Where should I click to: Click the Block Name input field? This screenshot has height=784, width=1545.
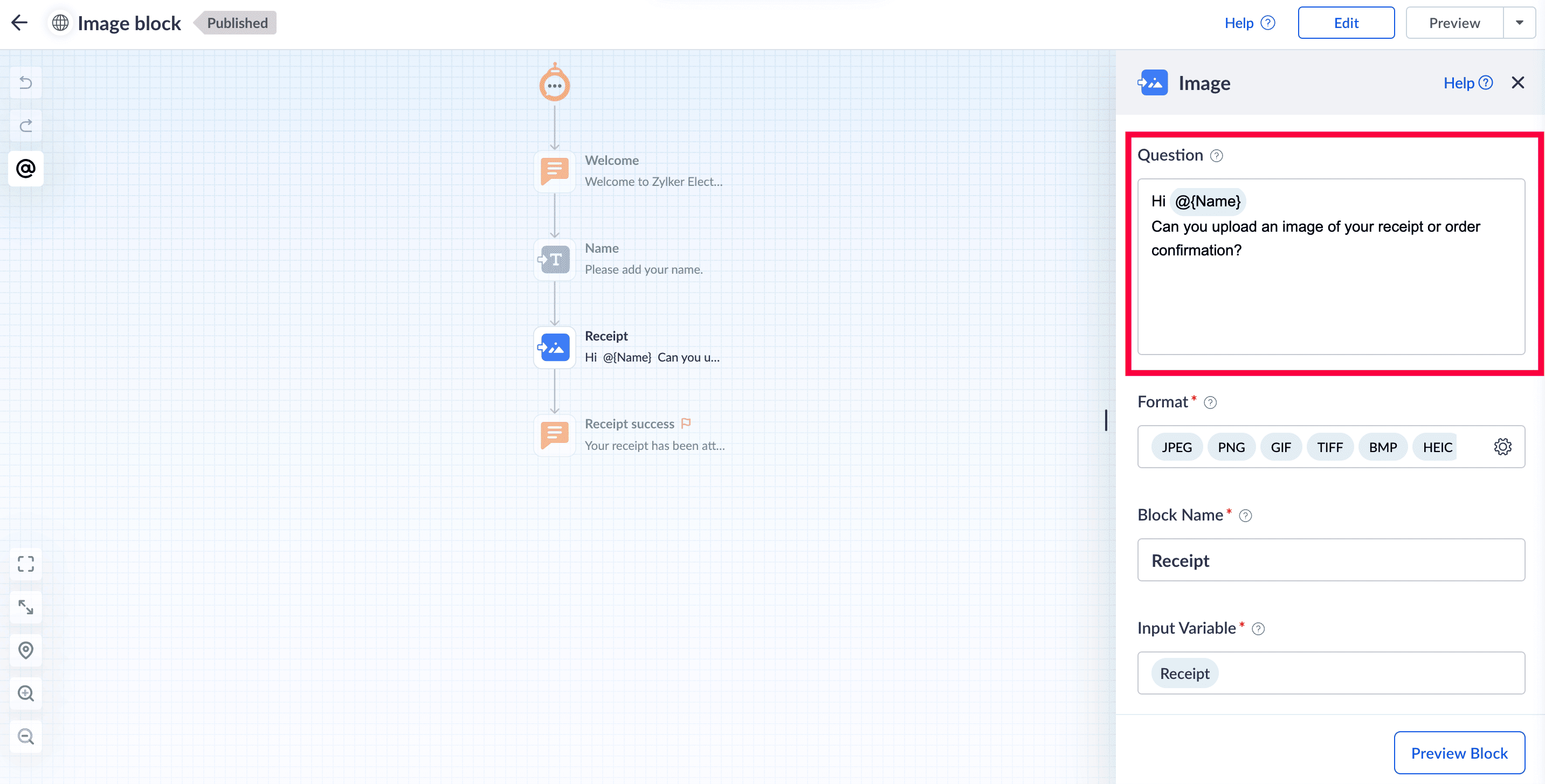(1330, 560)
